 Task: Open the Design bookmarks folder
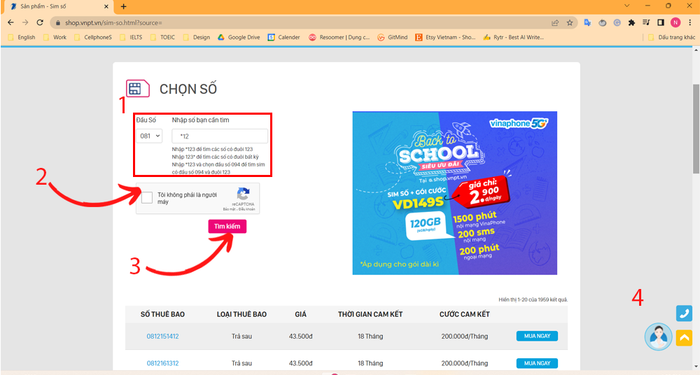[196, 38]
